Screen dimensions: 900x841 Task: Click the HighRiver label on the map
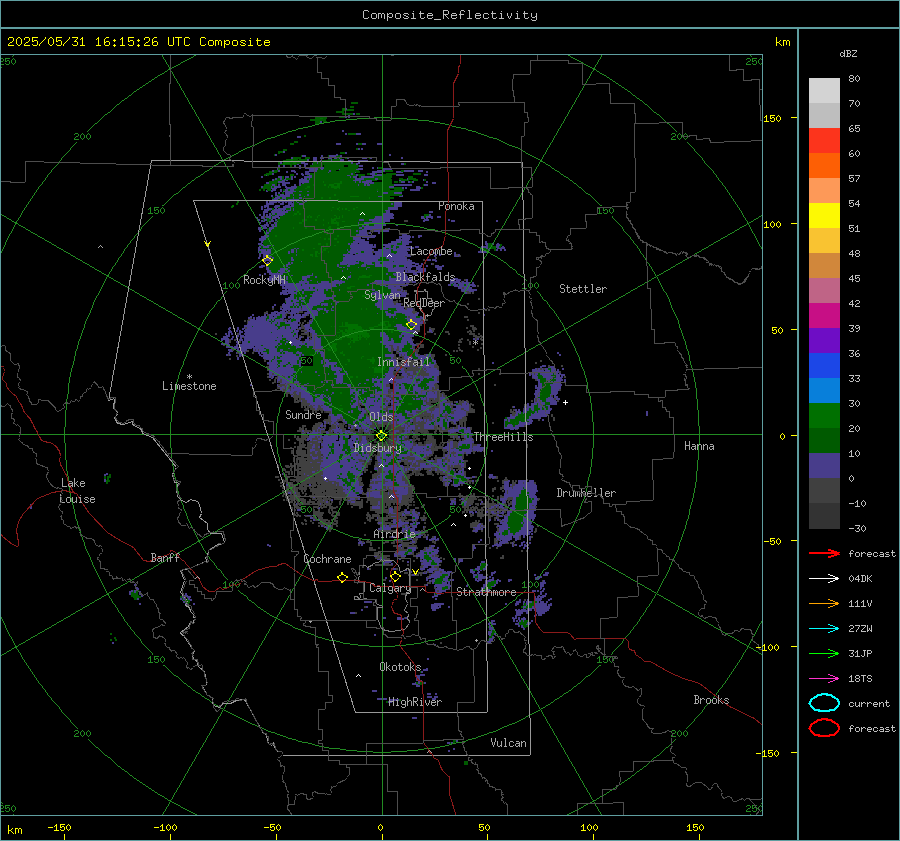tap(415, 702)
